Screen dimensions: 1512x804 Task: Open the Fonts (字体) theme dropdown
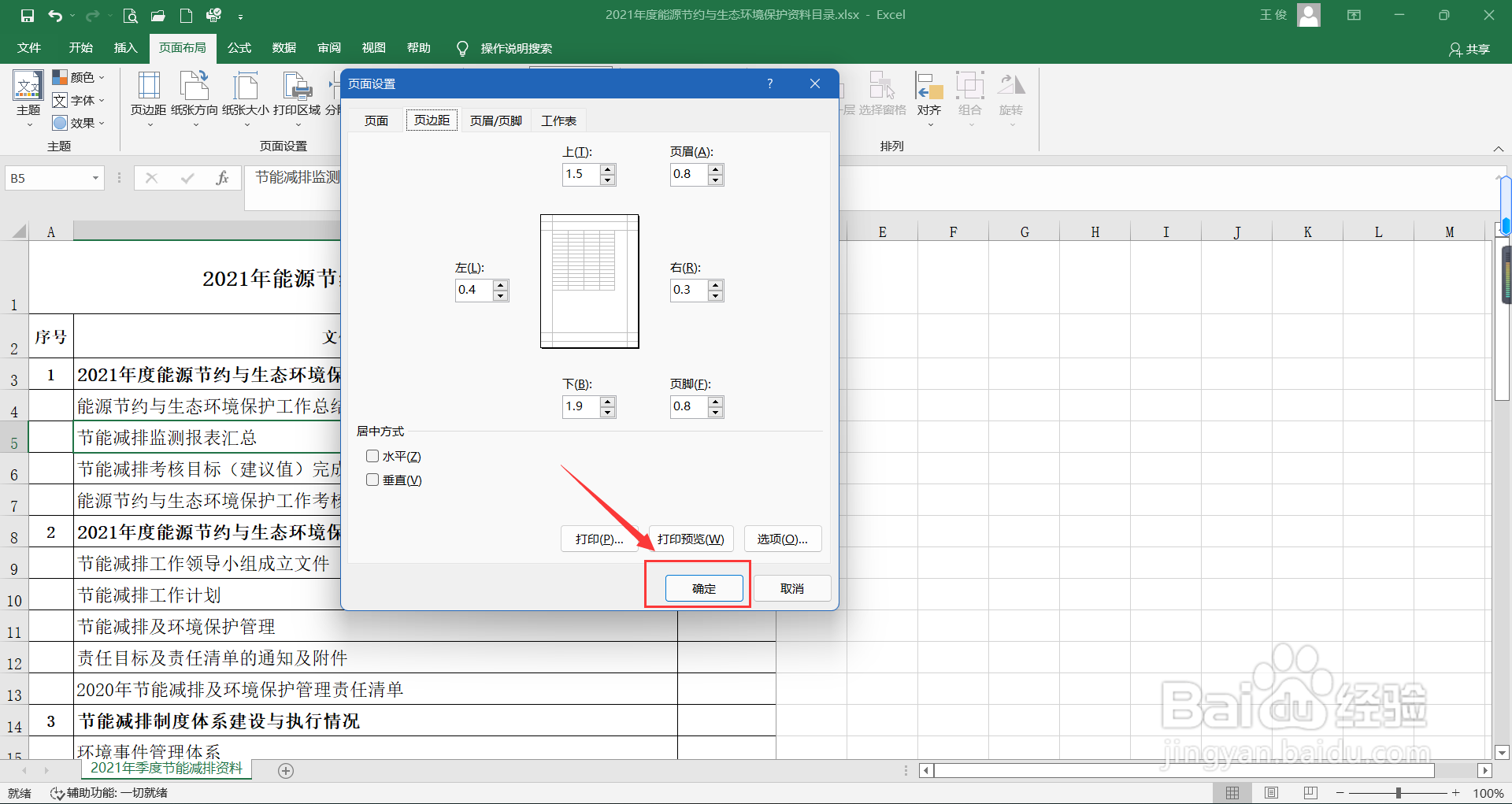pos(79,100)
